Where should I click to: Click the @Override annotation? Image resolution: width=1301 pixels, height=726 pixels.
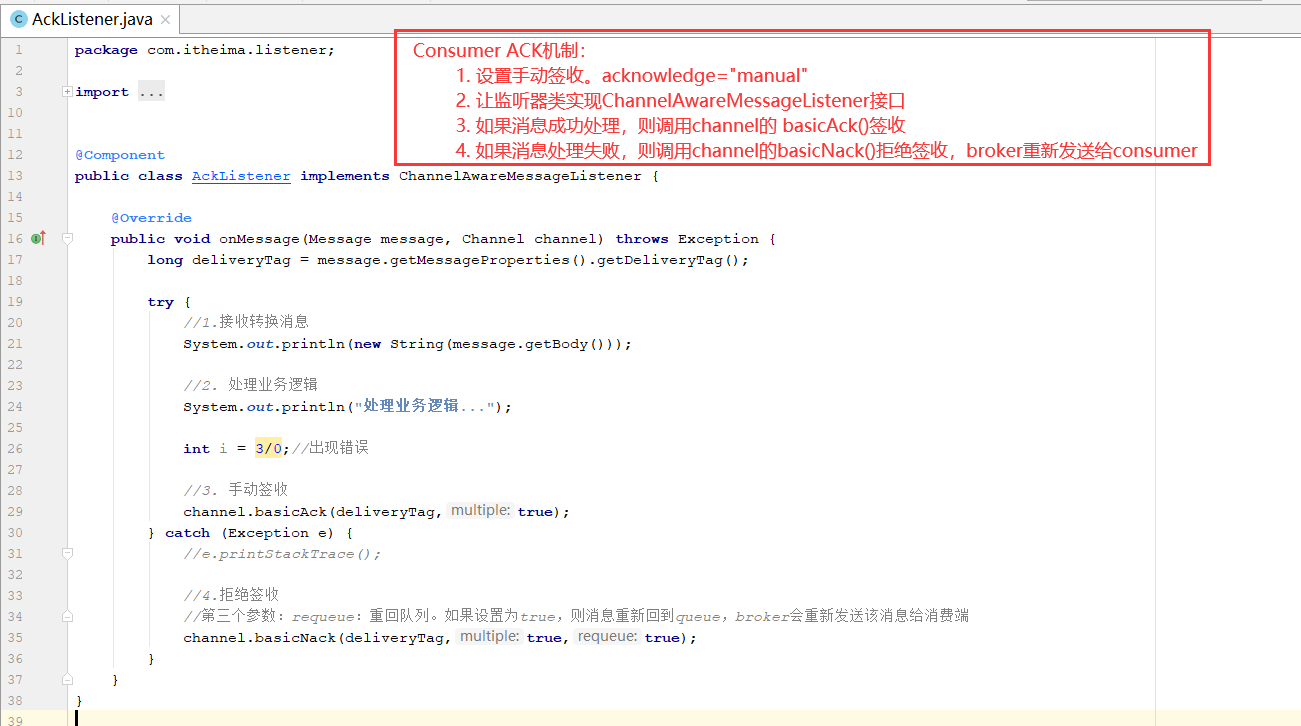click(x=151, y=218)
